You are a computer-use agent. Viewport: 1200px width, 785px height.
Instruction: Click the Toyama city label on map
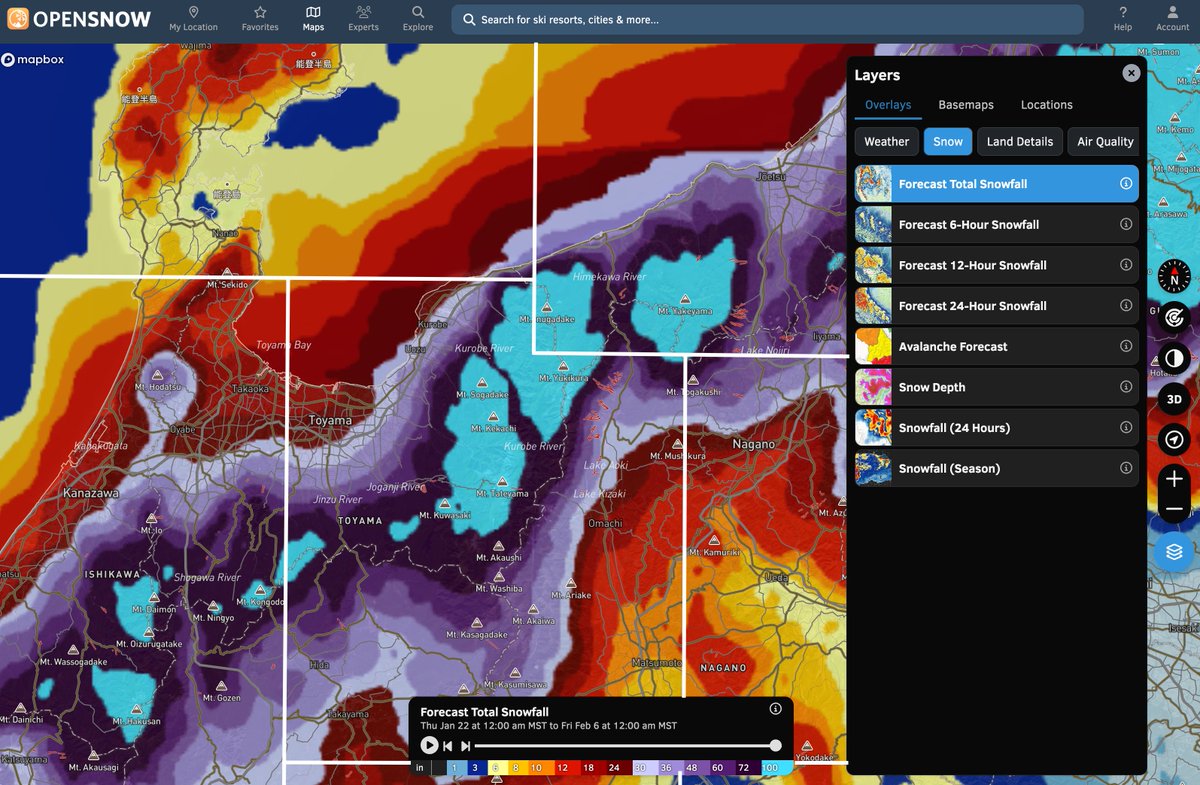tap(330, 421)
